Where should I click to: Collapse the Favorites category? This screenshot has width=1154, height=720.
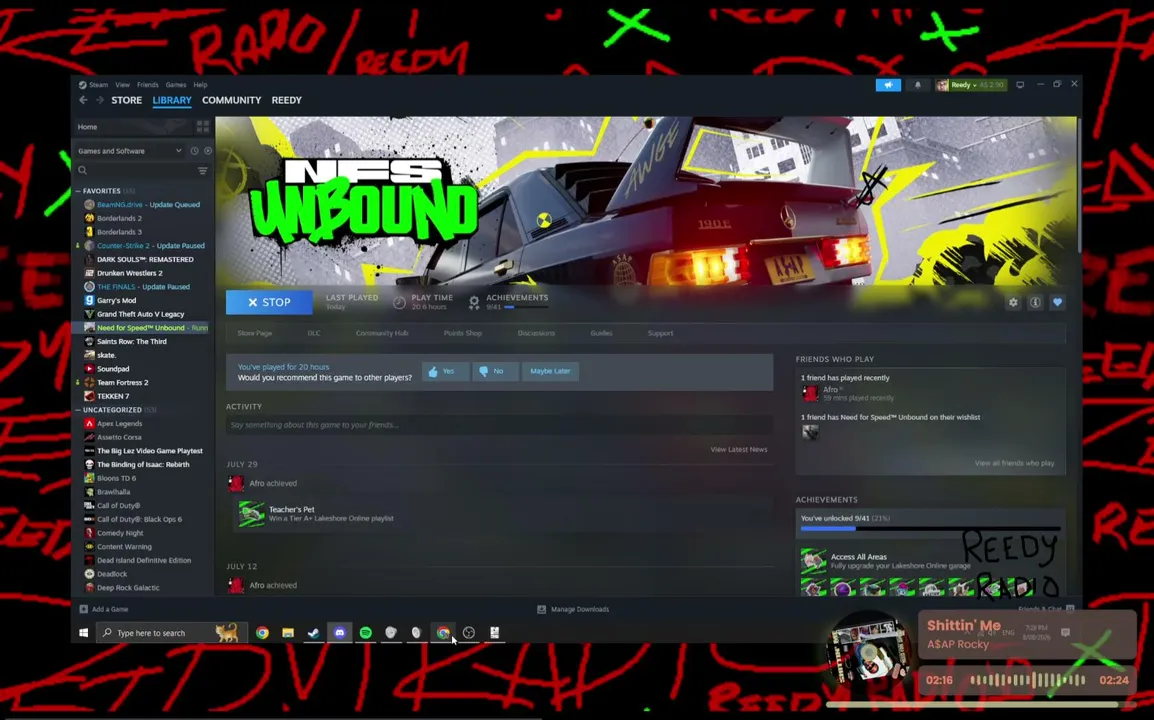pyautogui.click(x=79, y=191)
